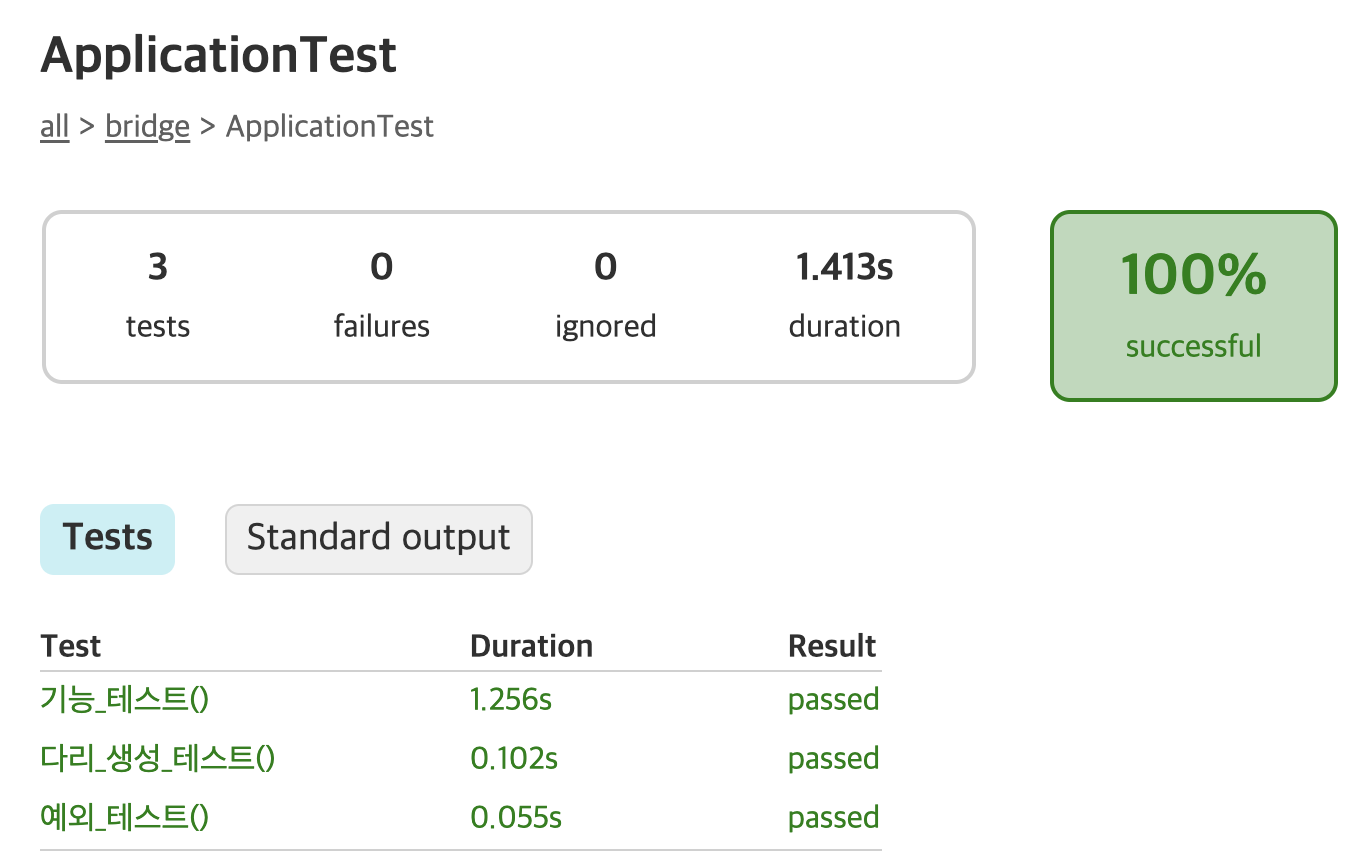This screenshot has height=864, width=1360.
Task: Open the Standard output tab
Action: click(x=378, y=539)
